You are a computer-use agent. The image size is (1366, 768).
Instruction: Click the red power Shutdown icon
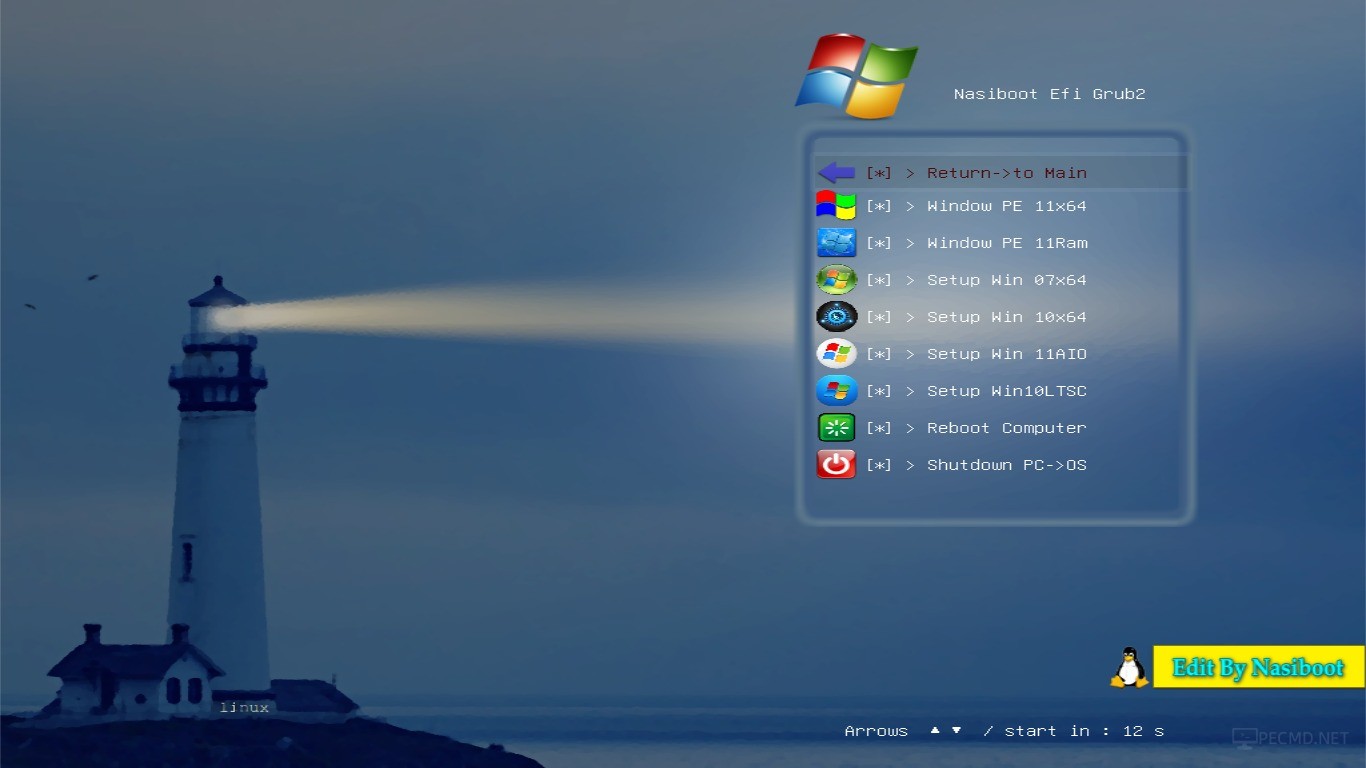coord(836,465)
